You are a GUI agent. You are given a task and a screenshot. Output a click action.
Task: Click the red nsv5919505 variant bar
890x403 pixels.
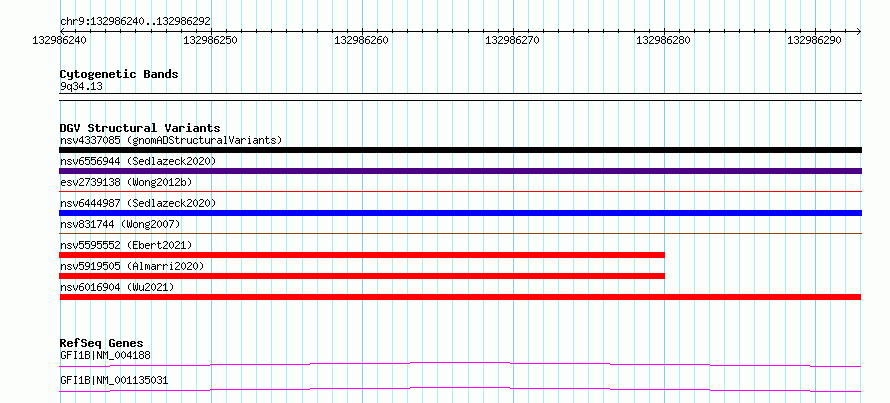point(362,276)
